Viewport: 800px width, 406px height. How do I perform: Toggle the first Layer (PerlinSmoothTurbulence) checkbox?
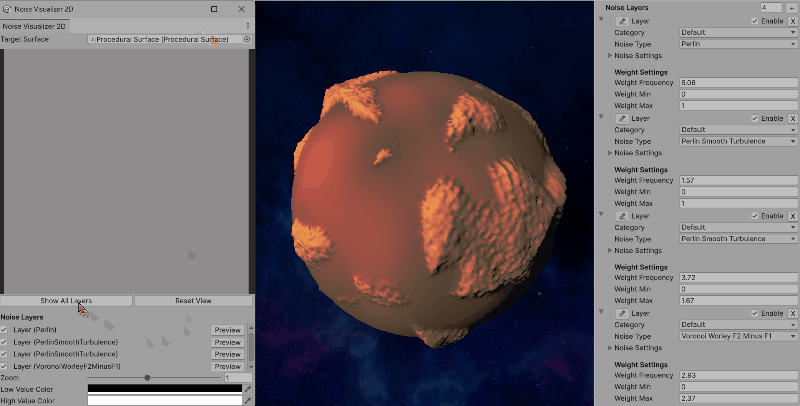(4, 342)
